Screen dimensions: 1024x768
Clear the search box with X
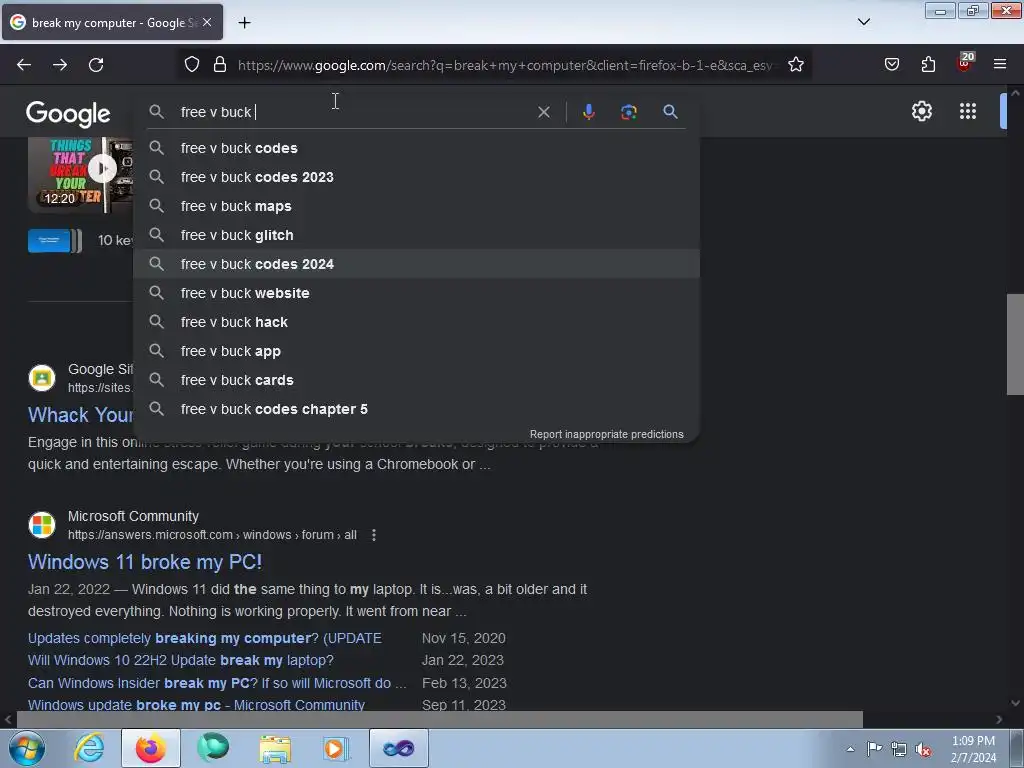pyautogui.click(x=543, y=112)
